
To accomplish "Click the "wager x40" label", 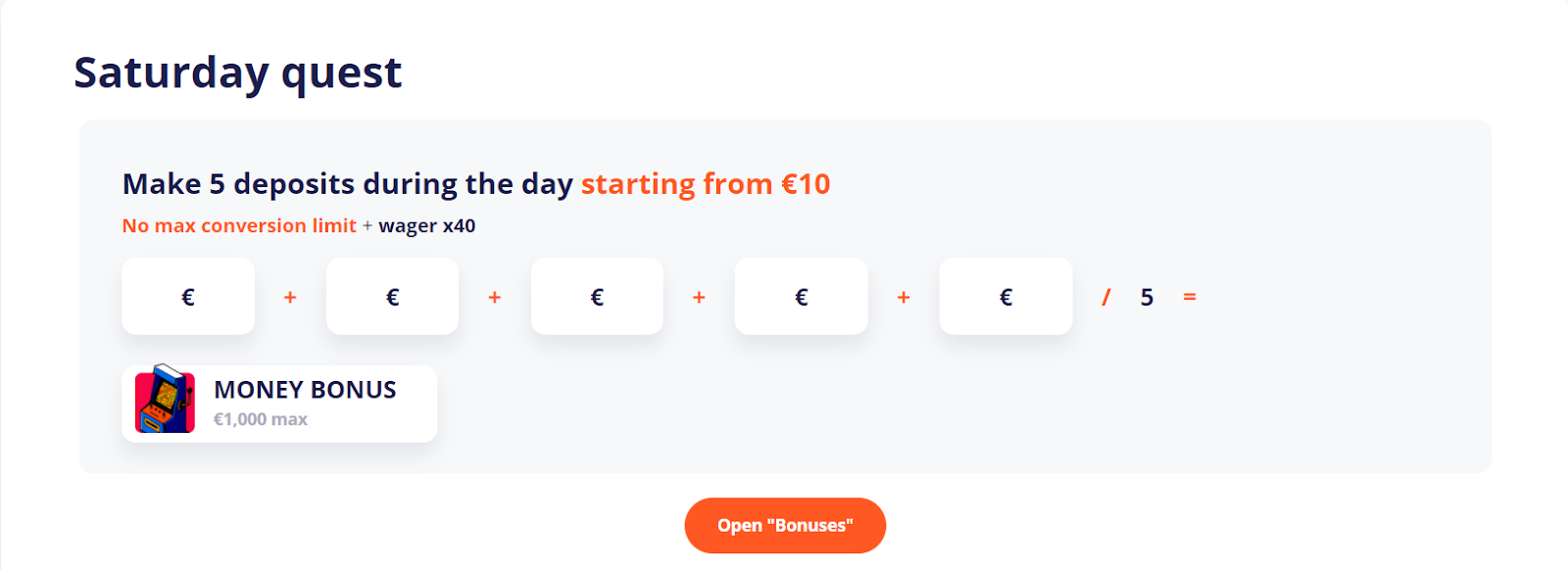I will click(x=427, y=226).
